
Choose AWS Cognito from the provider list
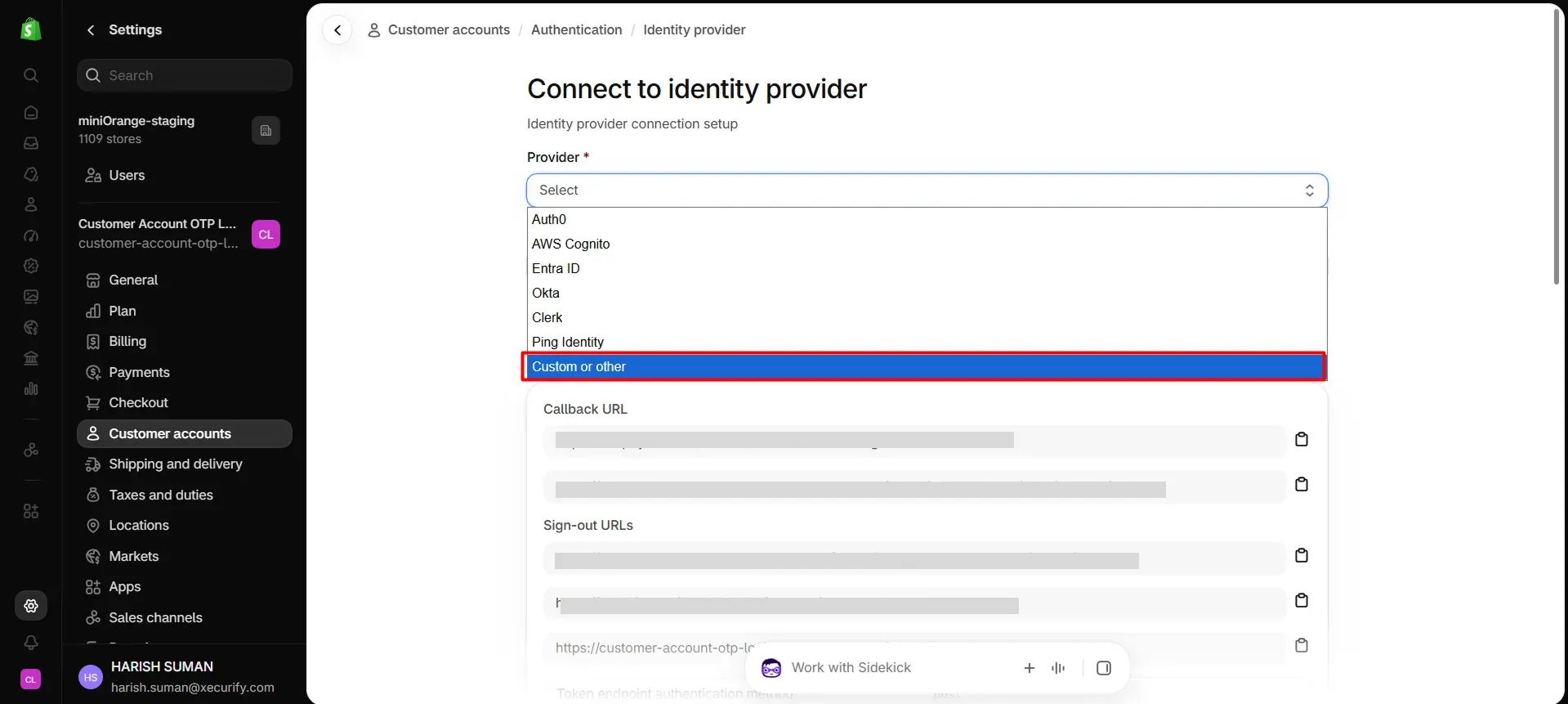point(927,244)
